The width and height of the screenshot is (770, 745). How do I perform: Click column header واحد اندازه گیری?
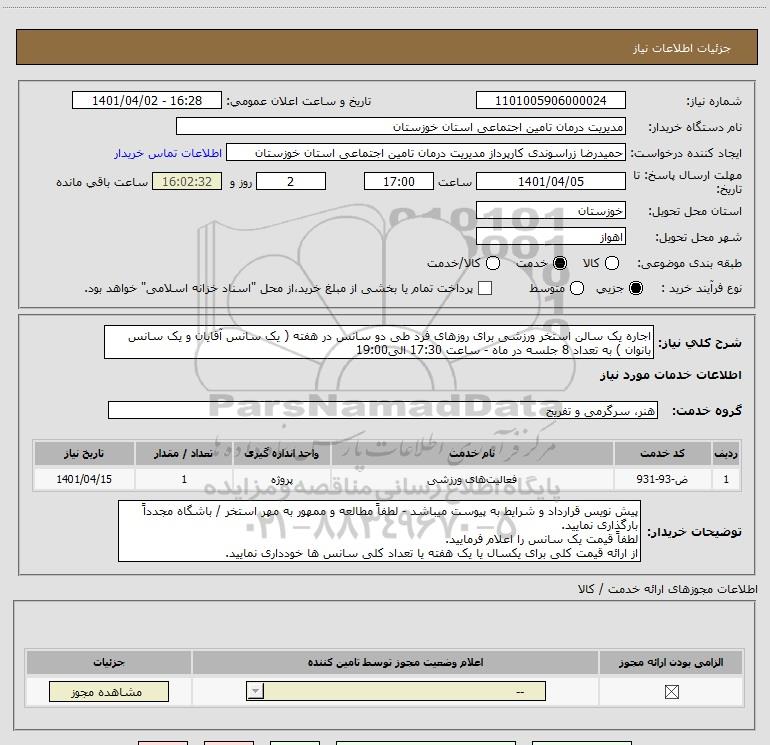pyautogui.click(x=282, y=453)
